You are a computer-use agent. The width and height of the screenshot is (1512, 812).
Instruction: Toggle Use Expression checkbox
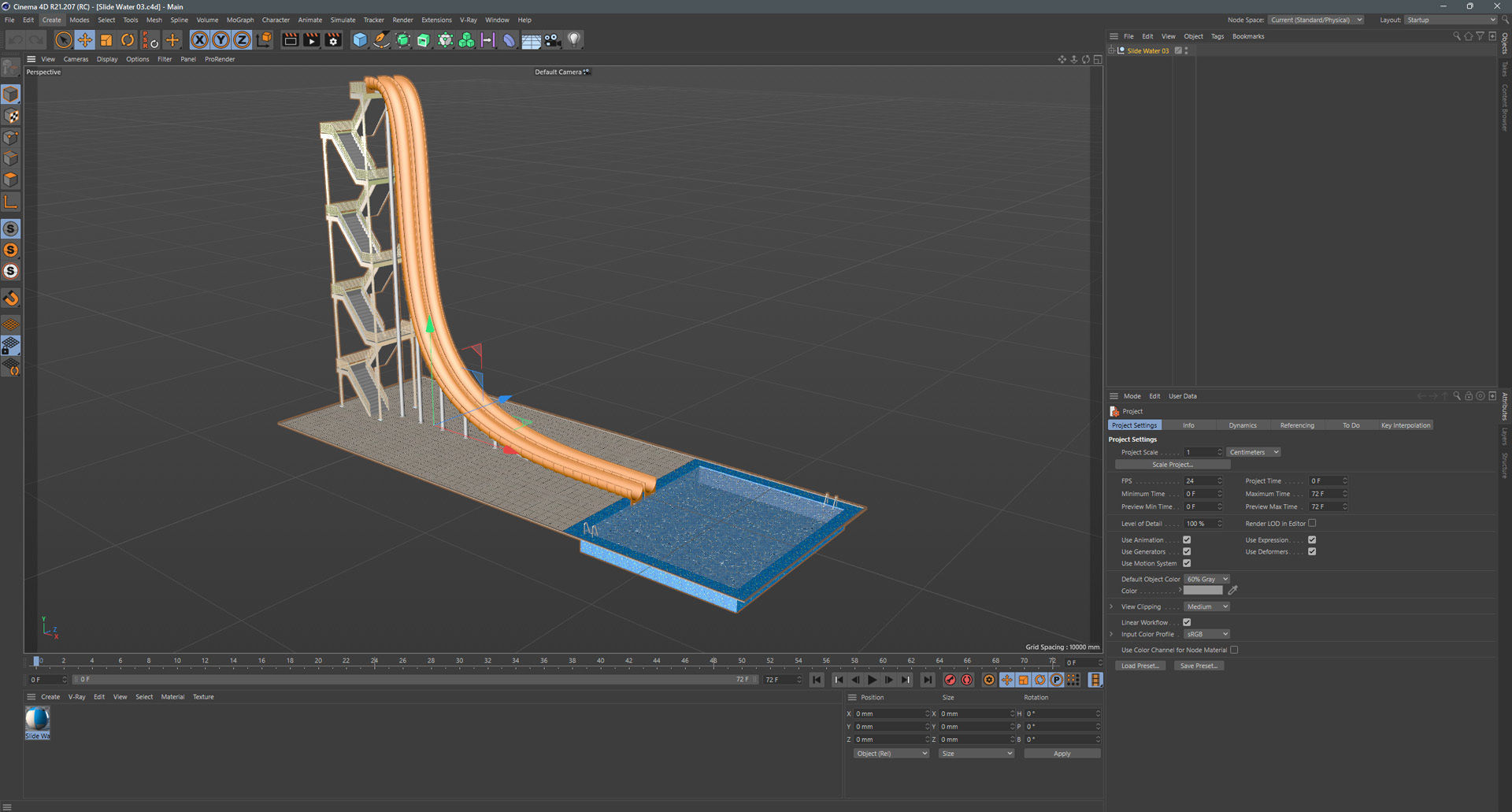pyautogui.click(x=1312, y=540)
